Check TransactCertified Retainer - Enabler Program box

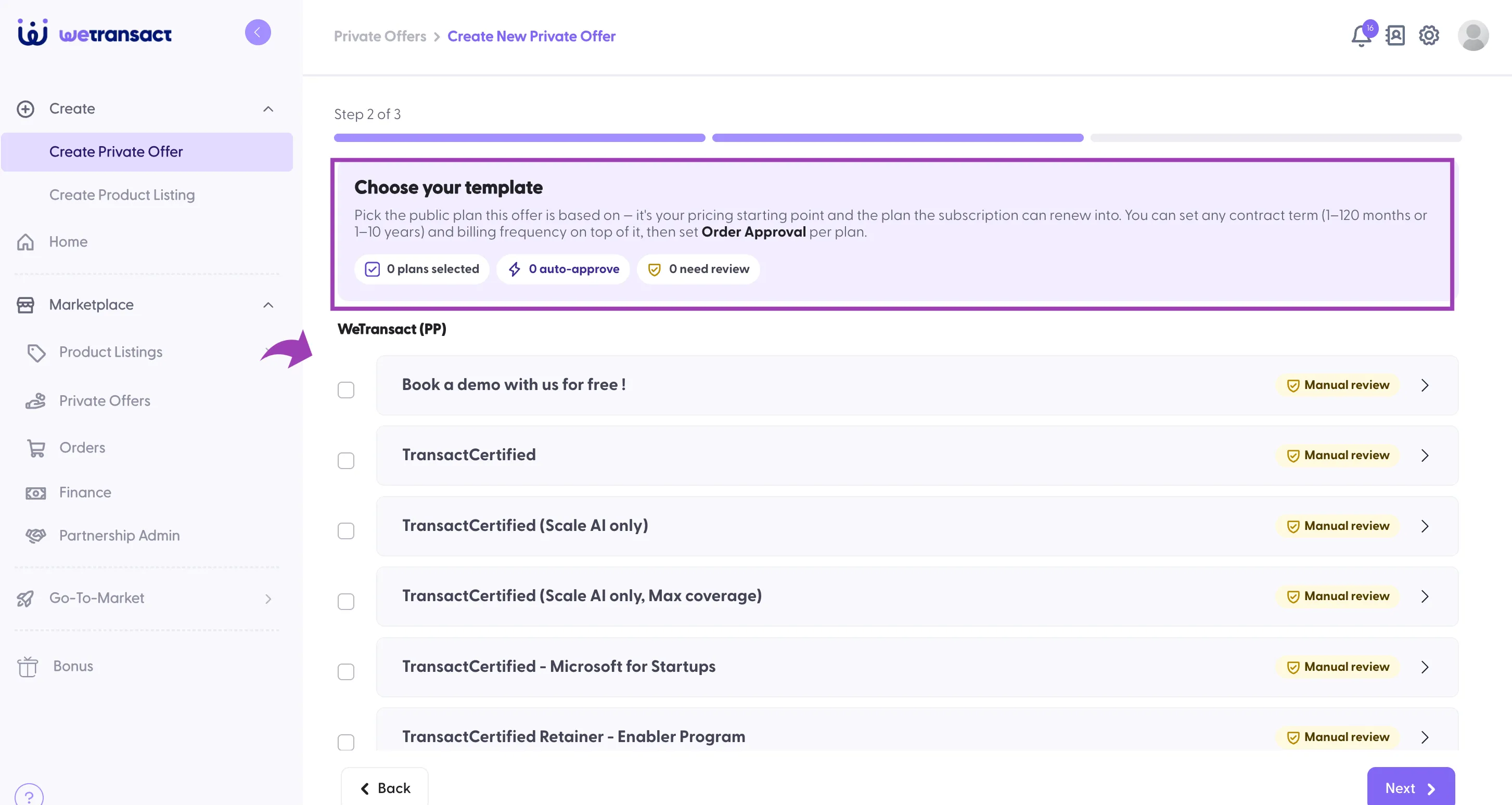[x=345, y=742]
